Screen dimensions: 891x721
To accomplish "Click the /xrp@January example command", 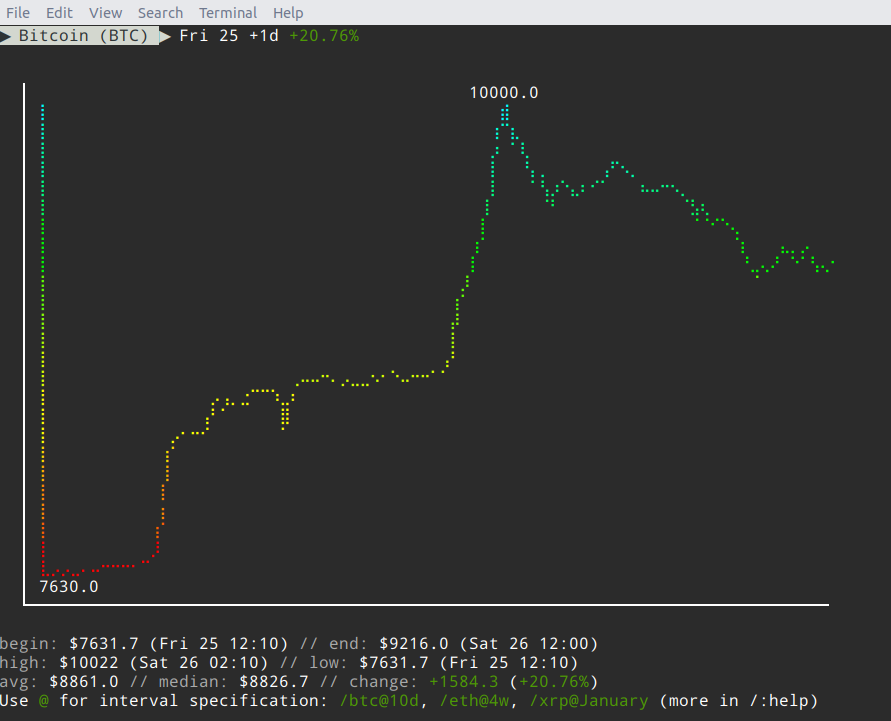I will click(589, 701).
